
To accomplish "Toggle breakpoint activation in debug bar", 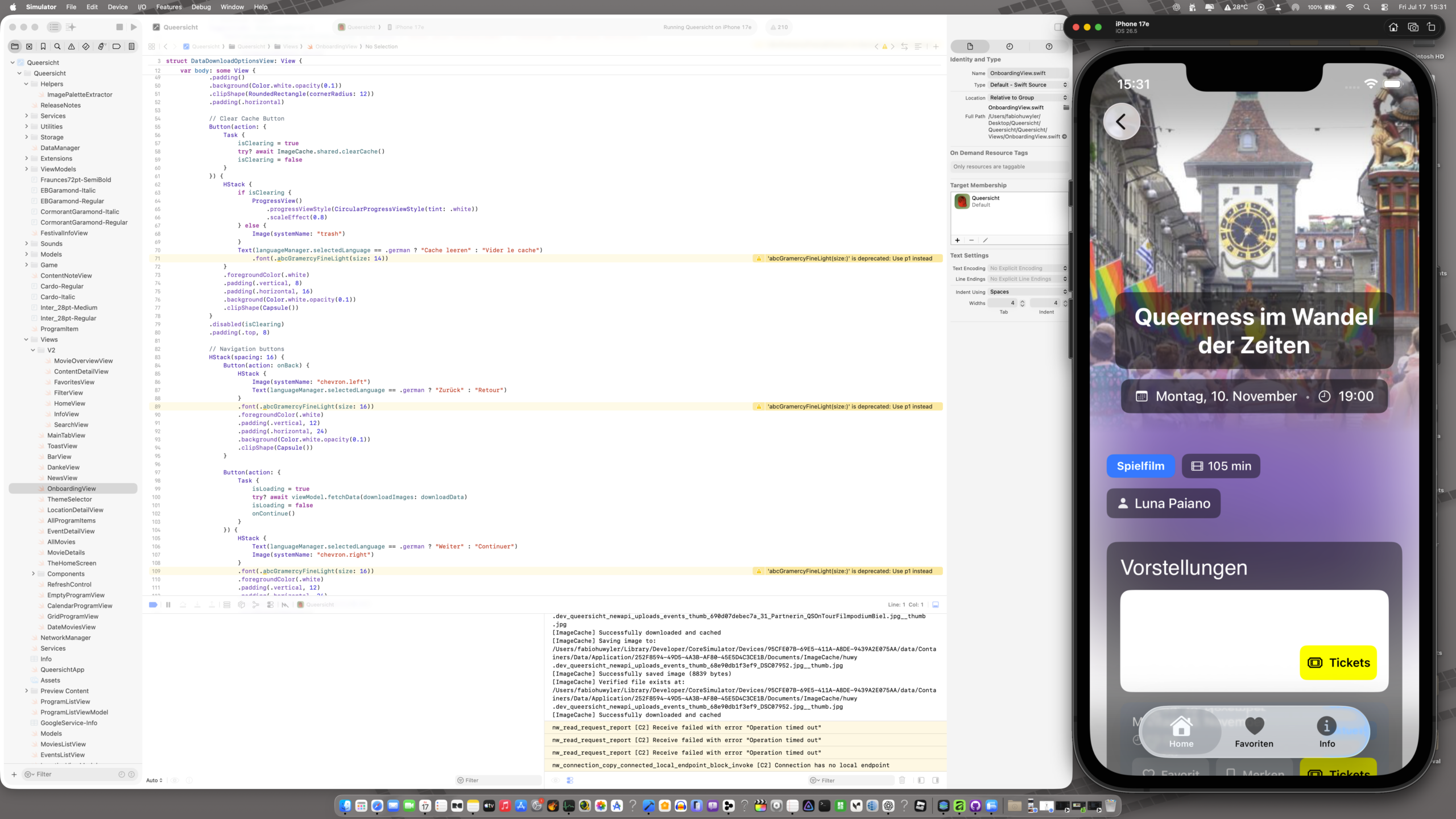I will click(x=153, y=605).
